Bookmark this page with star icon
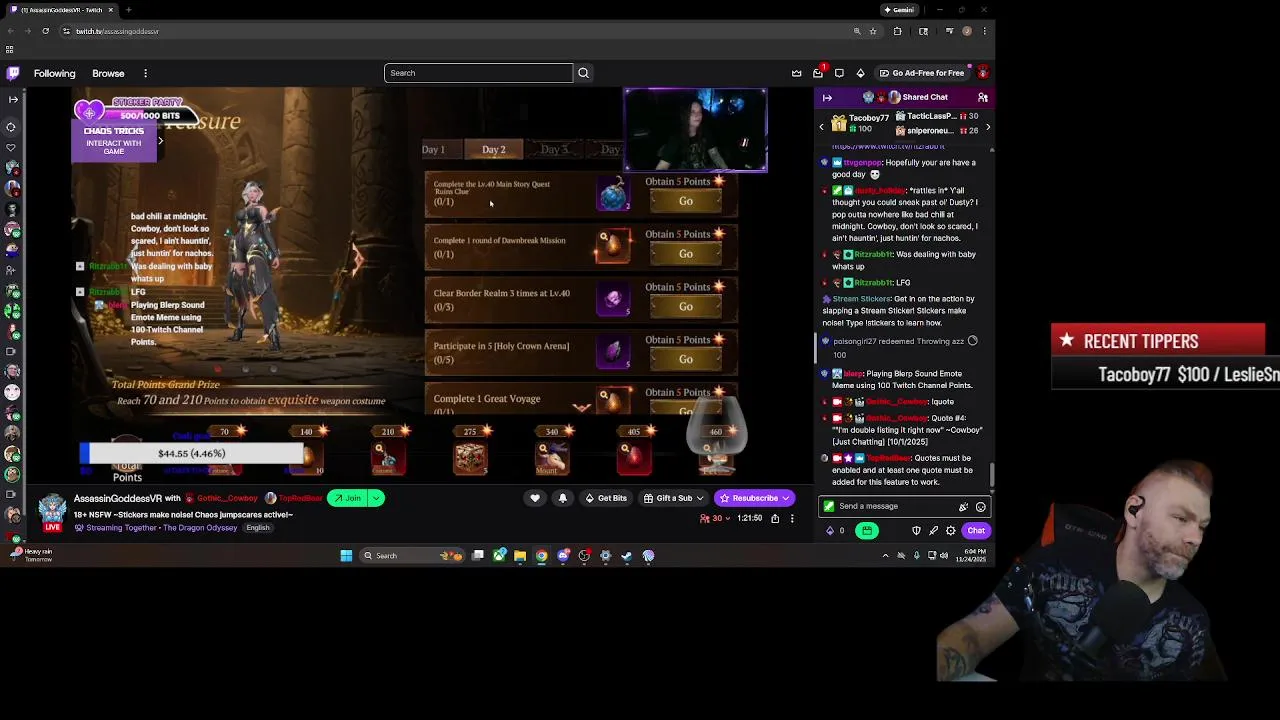Image resolution: width=1280 pixels, height=720 pixels. point(873,31)
